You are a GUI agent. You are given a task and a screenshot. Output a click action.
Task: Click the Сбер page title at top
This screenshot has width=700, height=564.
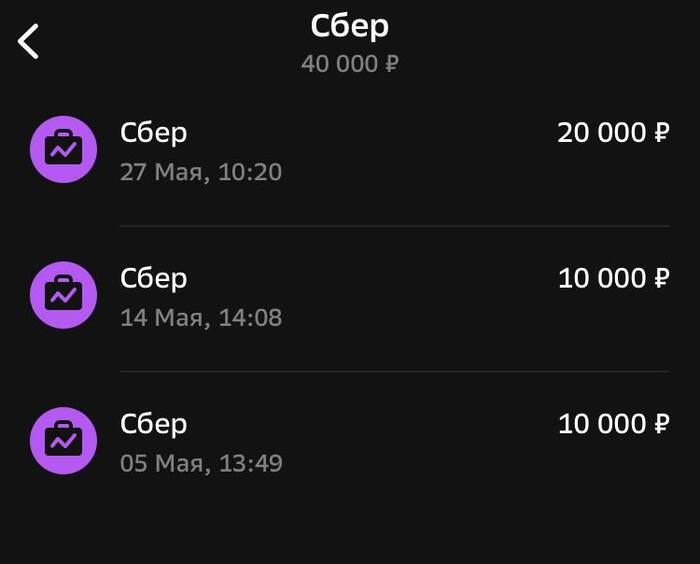(350, 26)
